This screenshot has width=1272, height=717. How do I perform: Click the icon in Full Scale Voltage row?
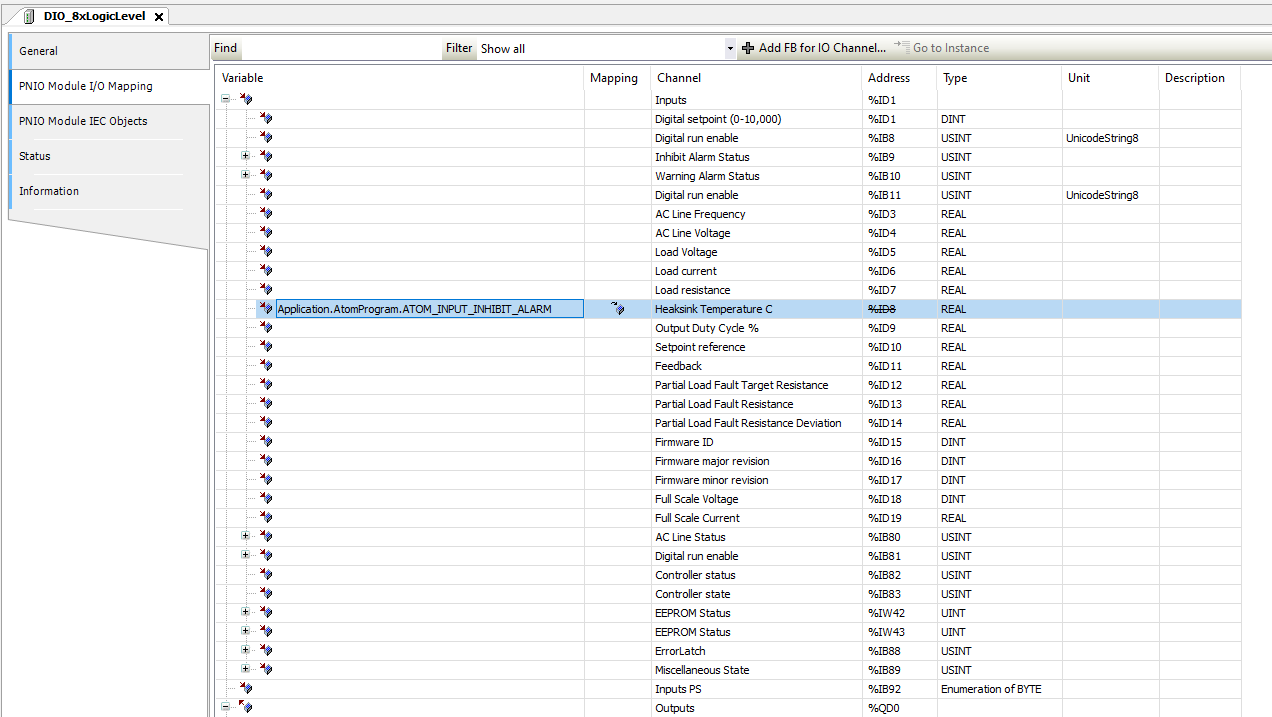[x=265, y=499]
